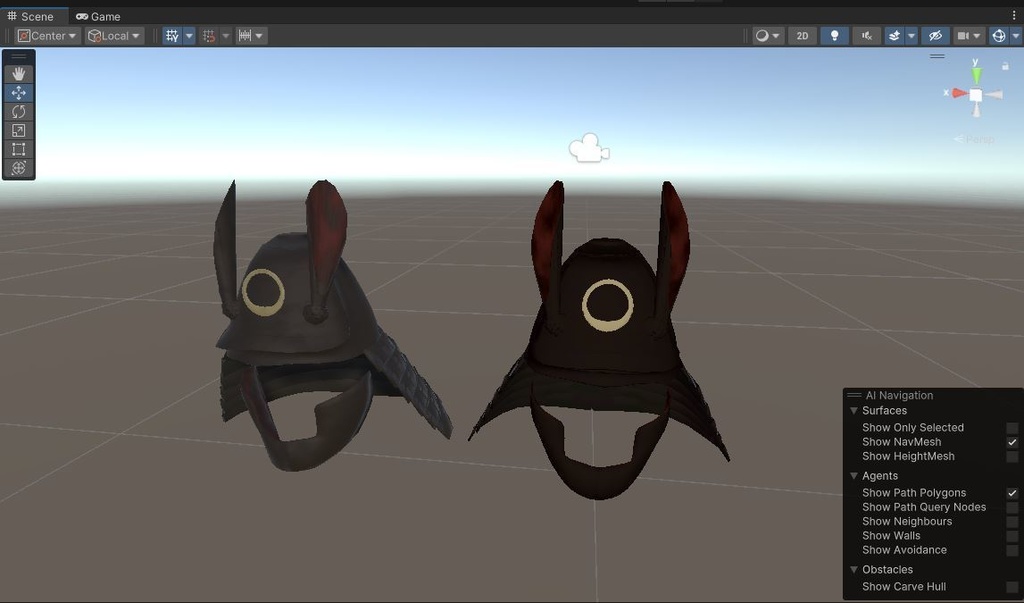Enable the Show HeightMesh checkbox
The image size is (1024, 603).
tap(1012, 457)
